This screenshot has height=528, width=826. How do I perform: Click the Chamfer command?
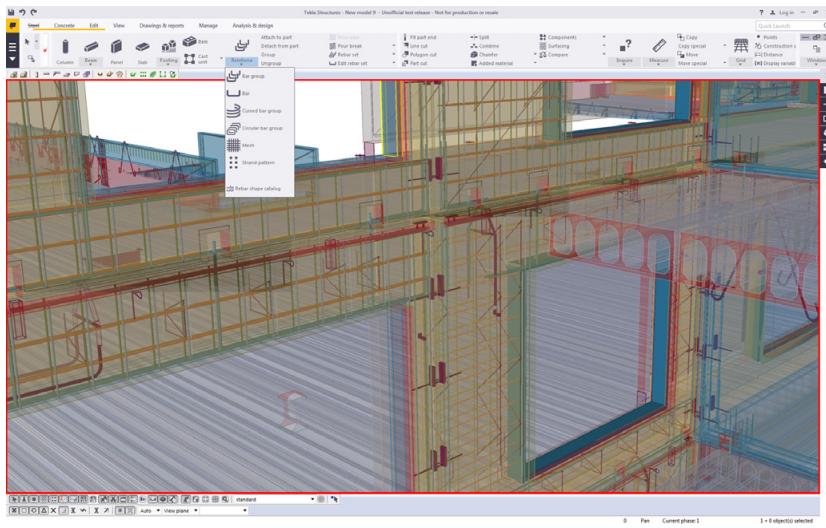tap(484, 54)
